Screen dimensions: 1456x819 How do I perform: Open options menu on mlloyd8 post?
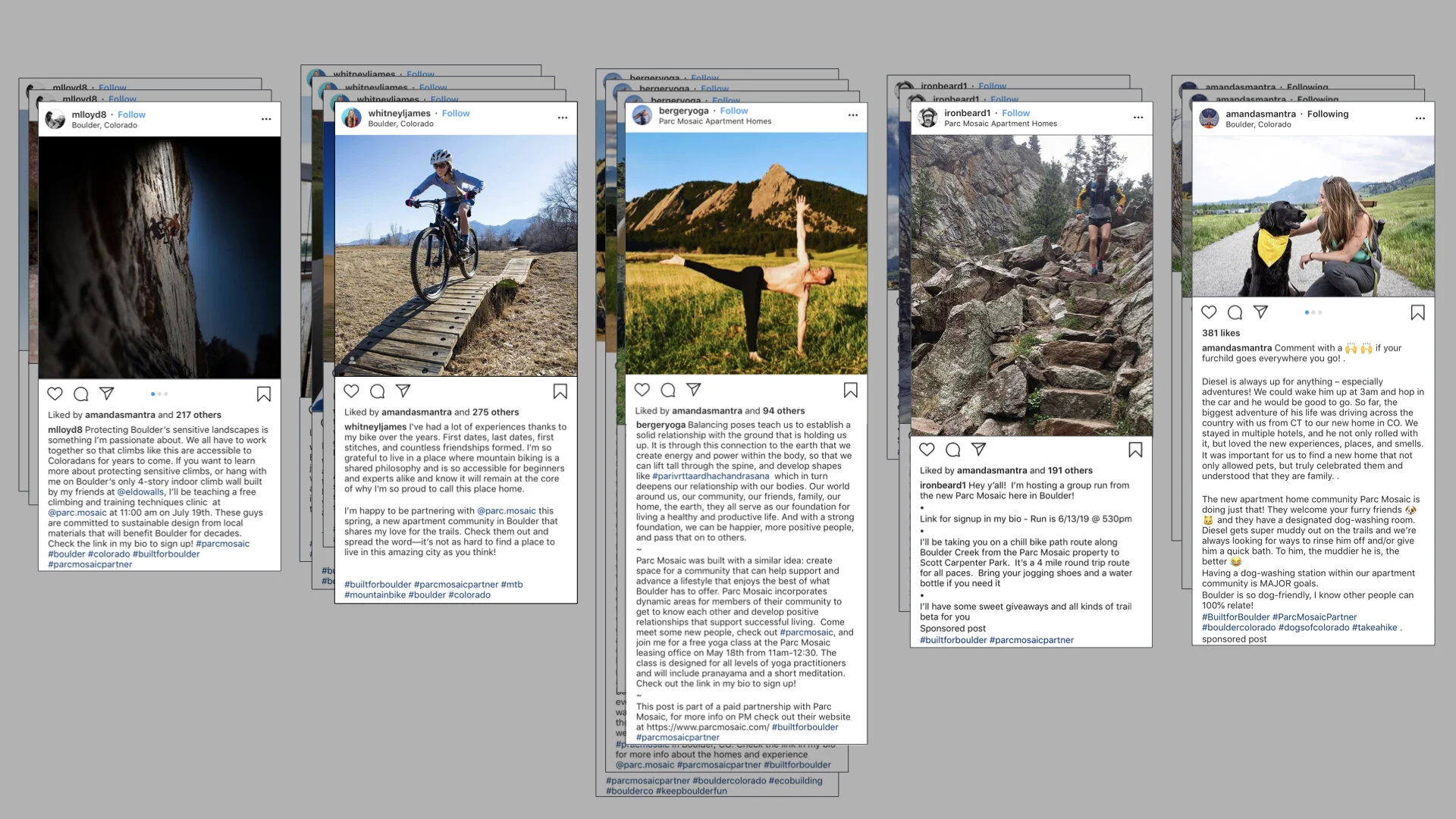266,119
